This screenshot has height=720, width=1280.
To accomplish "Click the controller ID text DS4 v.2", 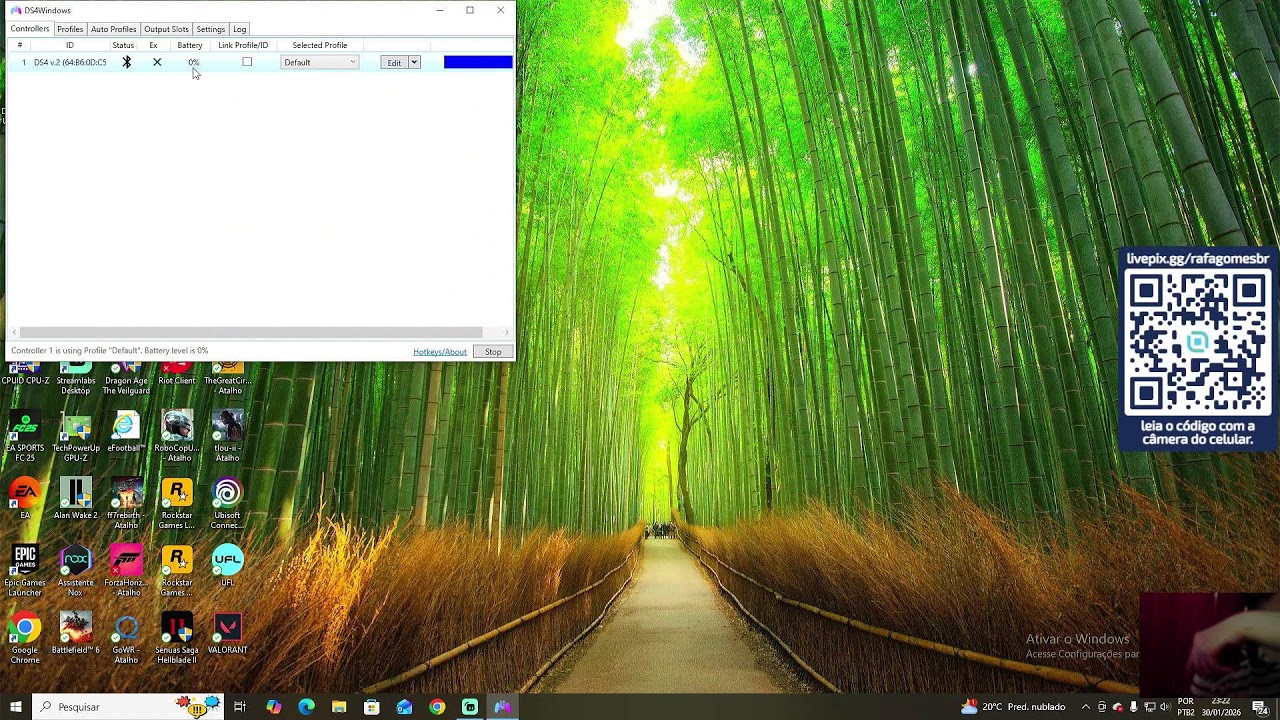I will [70, 62].
